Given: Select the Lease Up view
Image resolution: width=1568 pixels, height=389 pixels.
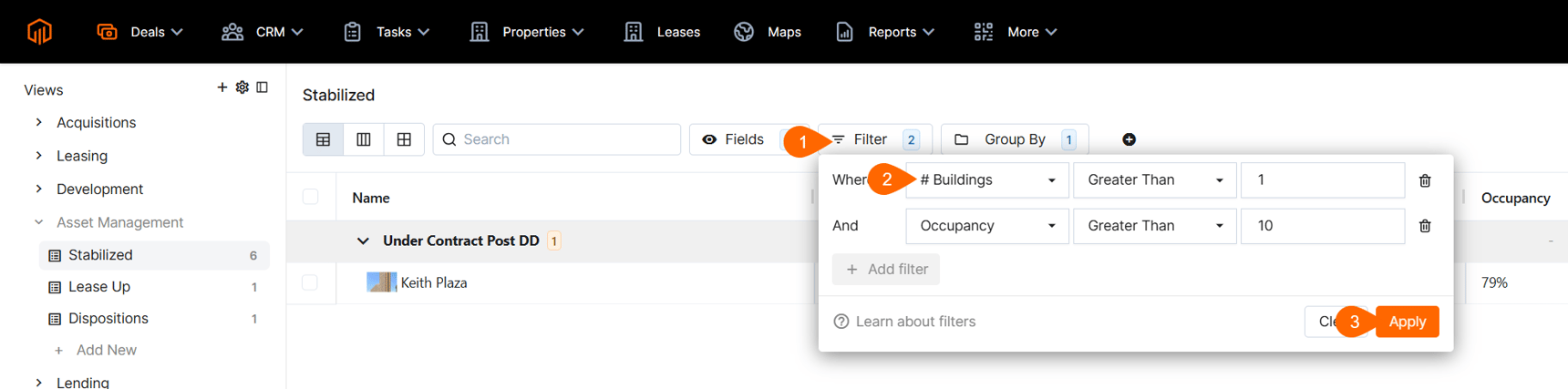Looking at the screenshot, I should pos(154,287).
